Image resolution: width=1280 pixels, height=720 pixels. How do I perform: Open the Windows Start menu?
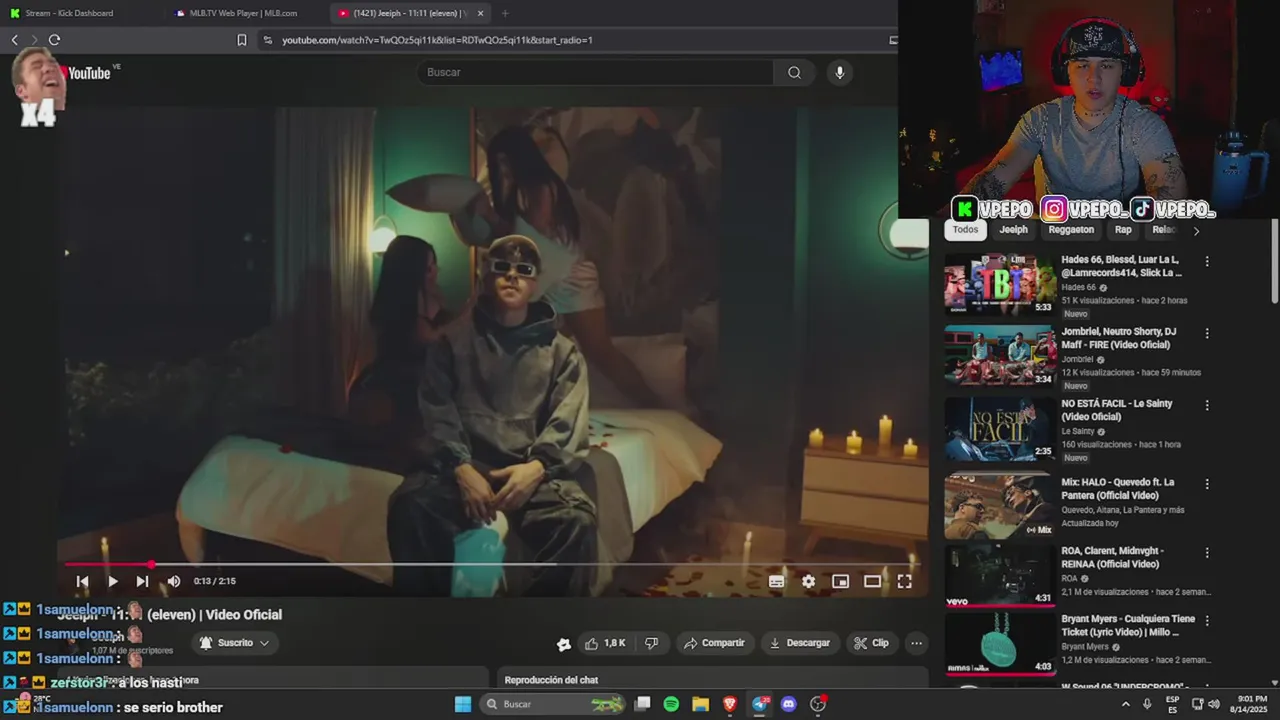pyautogui.click(x=463, y=704)
